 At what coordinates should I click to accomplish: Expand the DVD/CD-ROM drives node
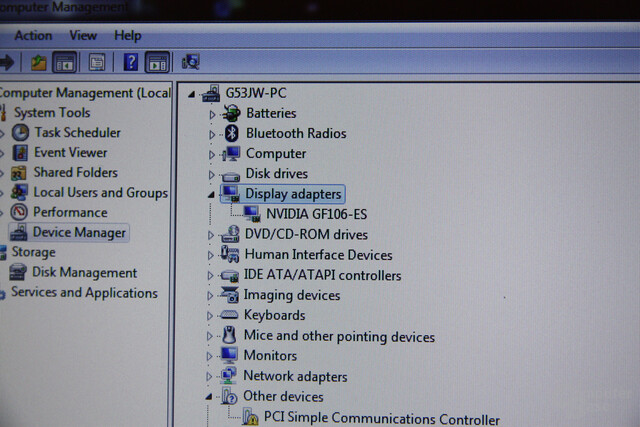click(x=211, y=235)
